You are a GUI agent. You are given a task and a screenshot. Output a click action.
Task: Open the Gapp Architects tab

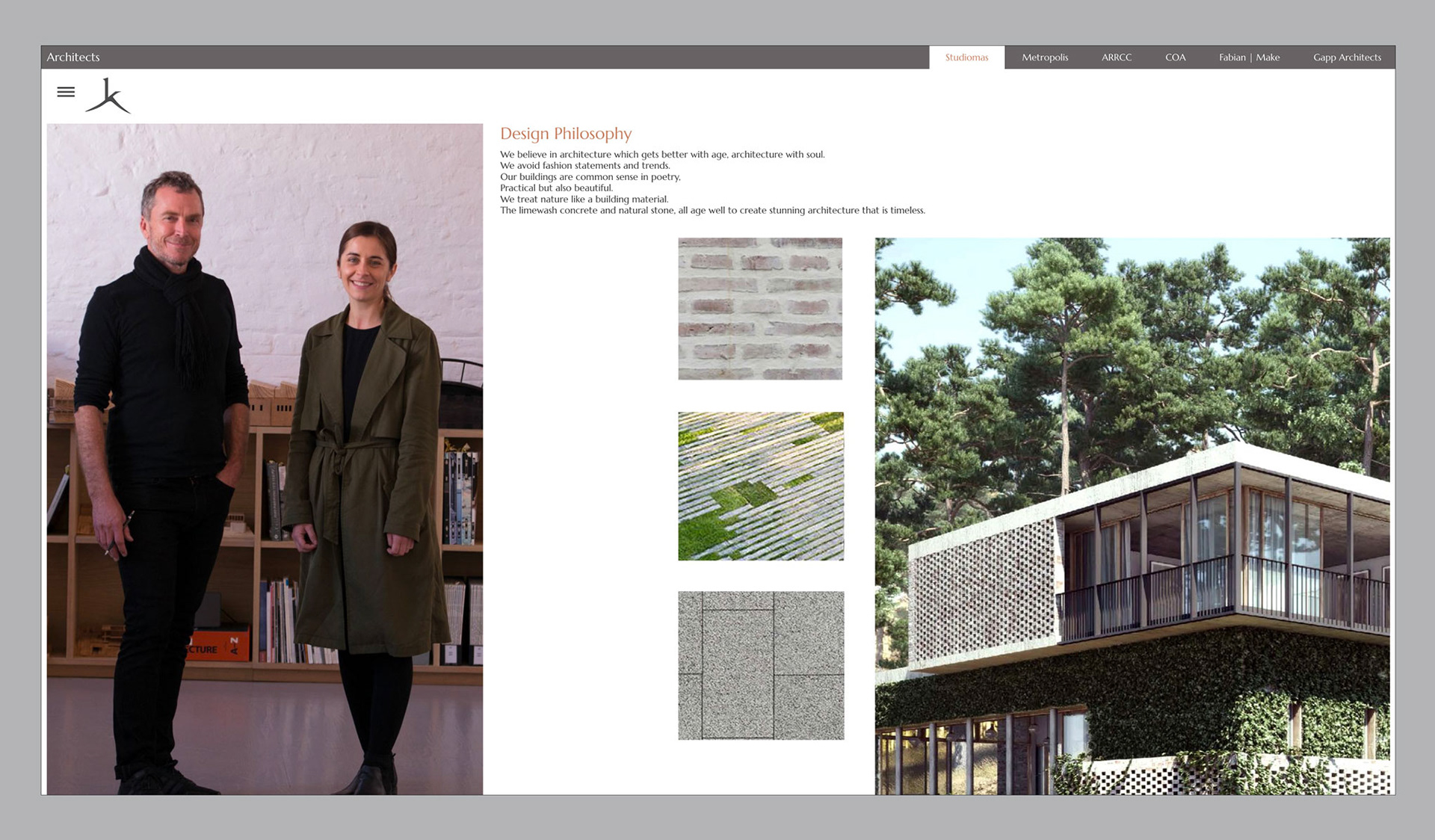(x=1347, y=58)
